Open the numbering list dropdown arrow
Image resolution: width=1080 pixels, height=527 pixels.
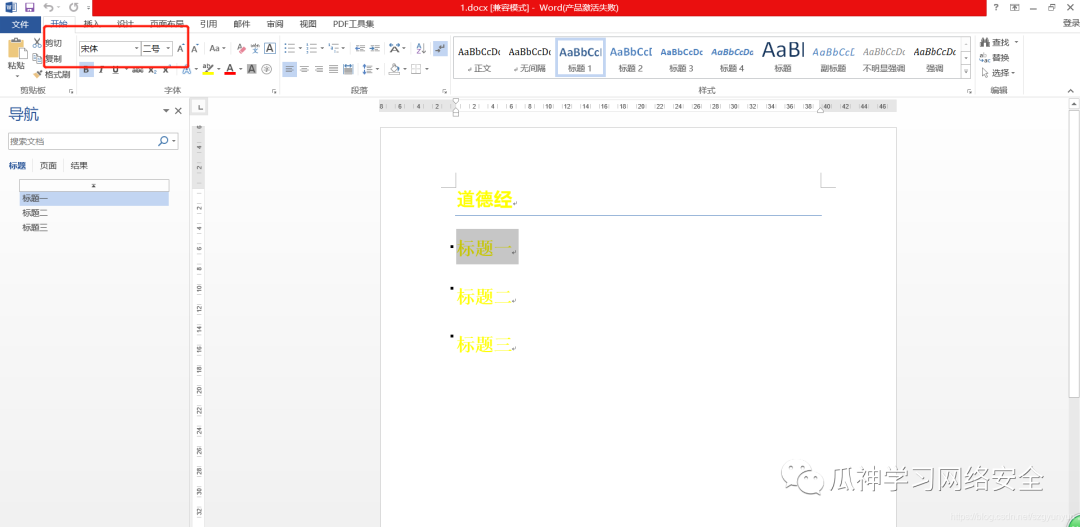322,48
